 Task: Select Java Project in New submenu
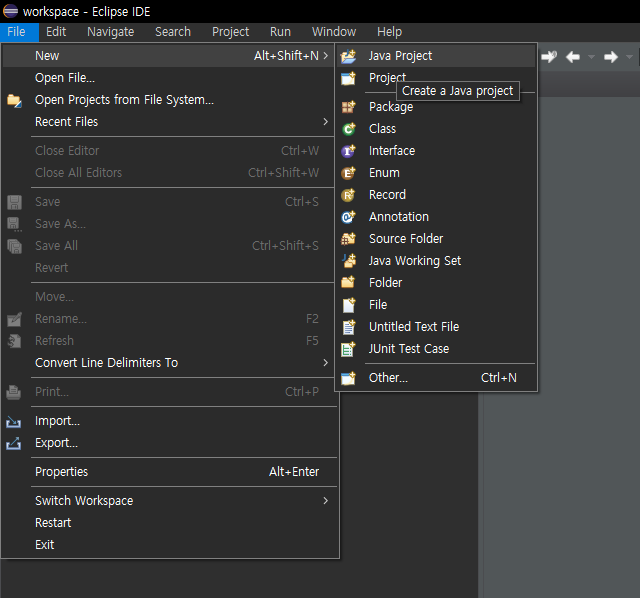[x=436, y=56]
